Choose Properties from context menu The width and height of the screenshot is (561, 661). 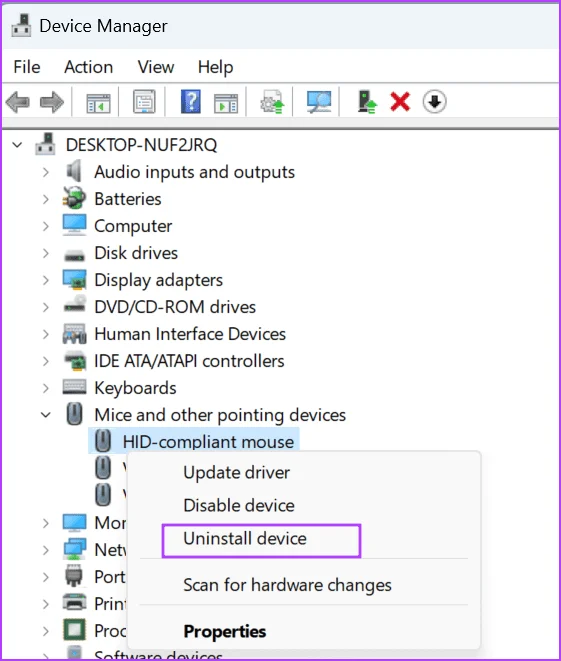click(225, 631)
